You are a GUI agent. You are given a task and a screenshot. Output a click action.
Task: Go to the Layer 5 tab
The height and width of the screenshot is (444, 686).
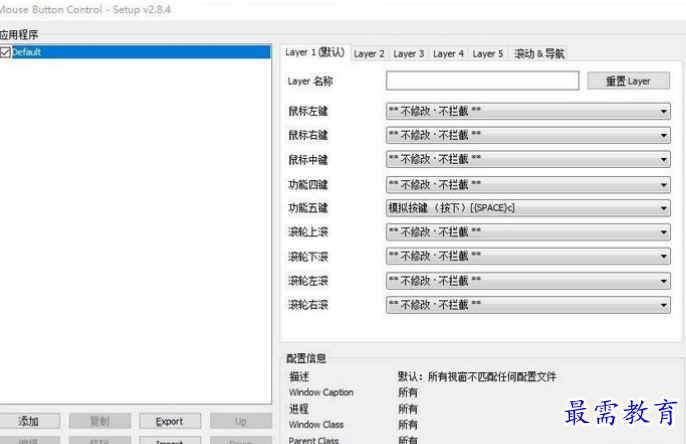click(487, 54)
